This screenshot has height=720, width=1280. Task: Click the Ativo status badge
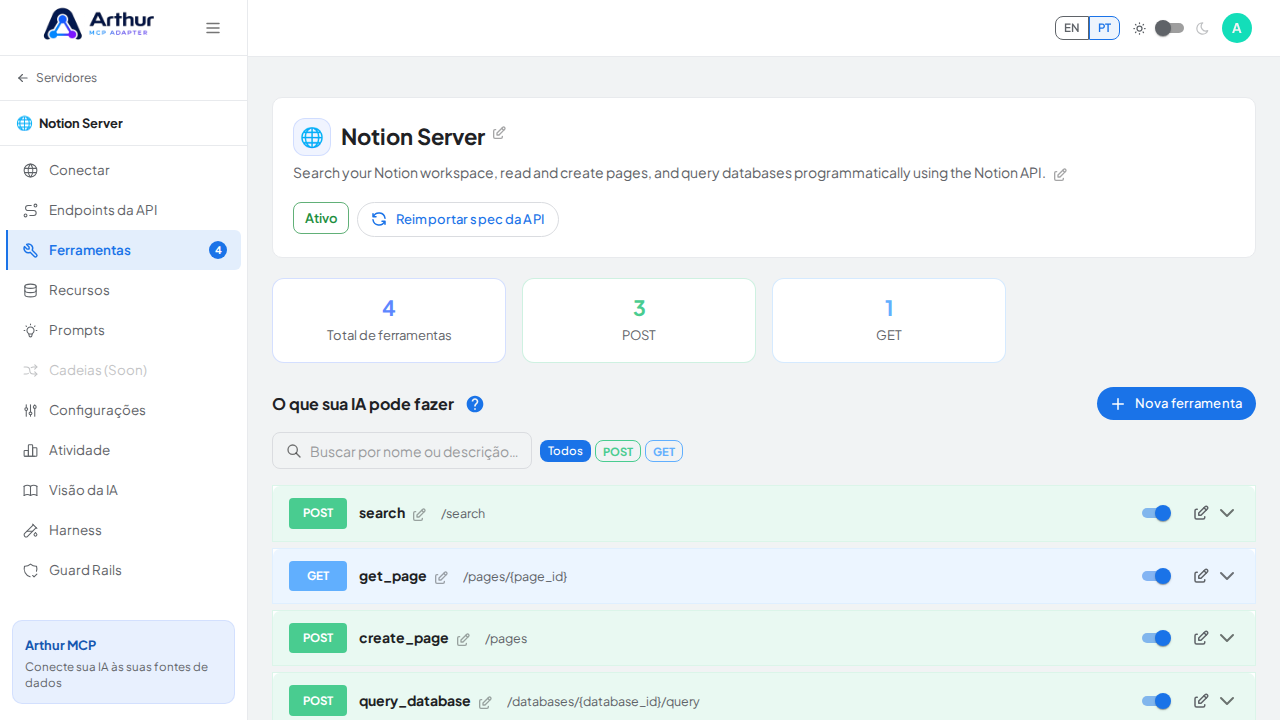click(x=321, y=218)
